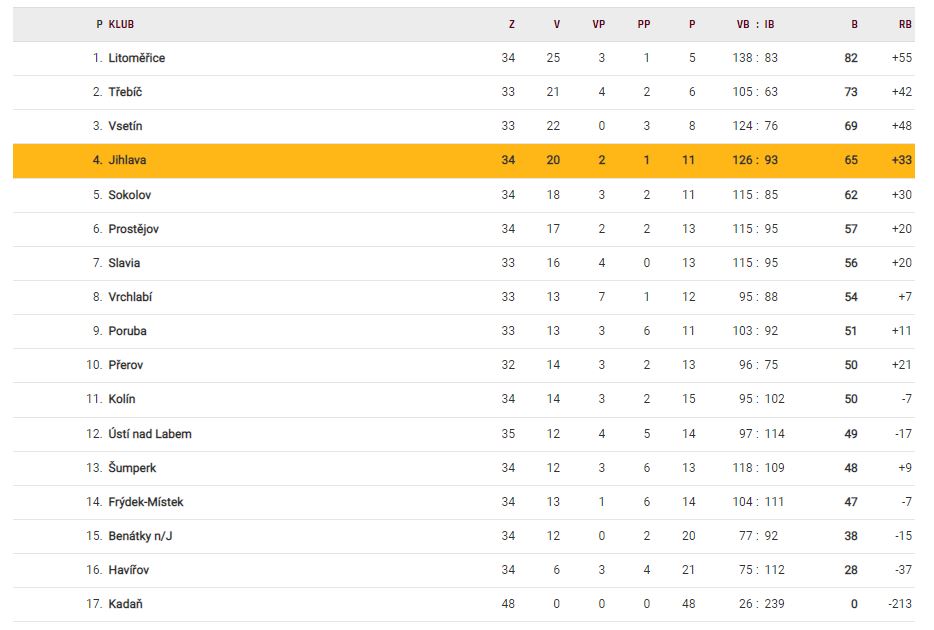This screenshot has height=630, width=934.
Task: Open the Litoměřice club link
Action: coord(137,58)
